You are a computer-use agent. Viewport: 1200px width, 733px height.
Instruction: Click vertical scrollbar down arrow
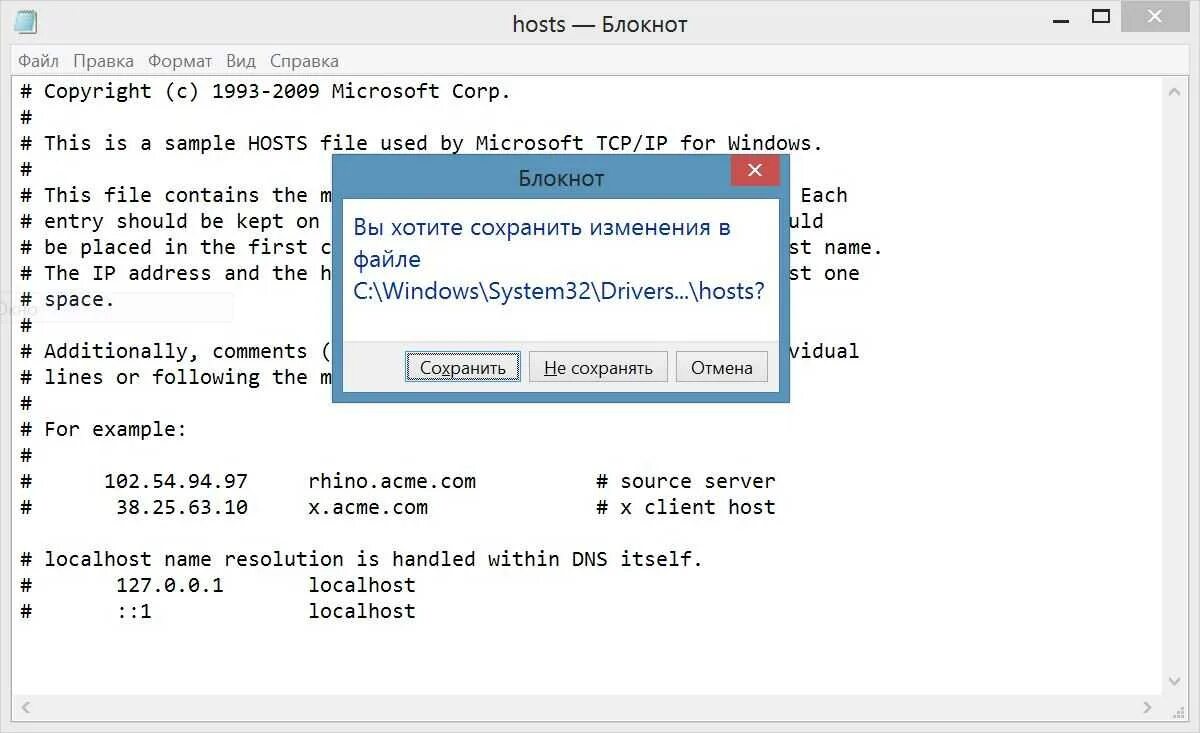pos(1175,681)
